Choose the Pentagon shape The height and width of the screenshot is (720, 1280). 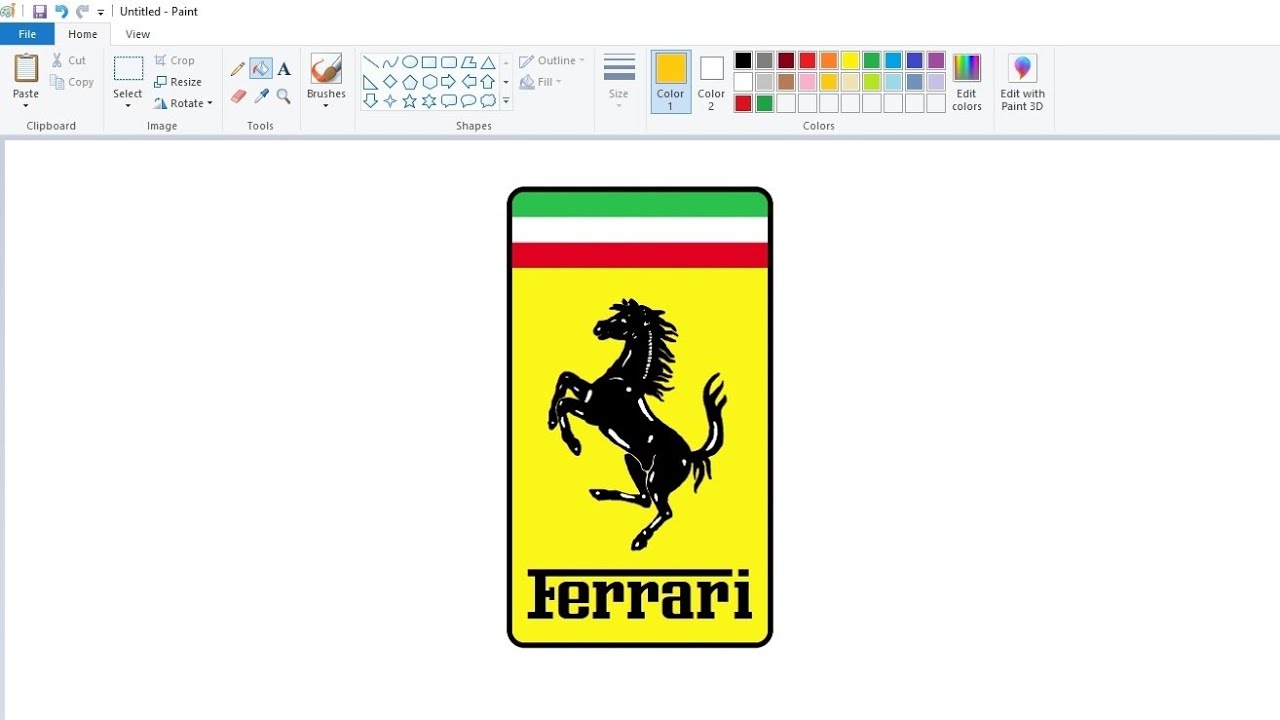tap(410, 82)
